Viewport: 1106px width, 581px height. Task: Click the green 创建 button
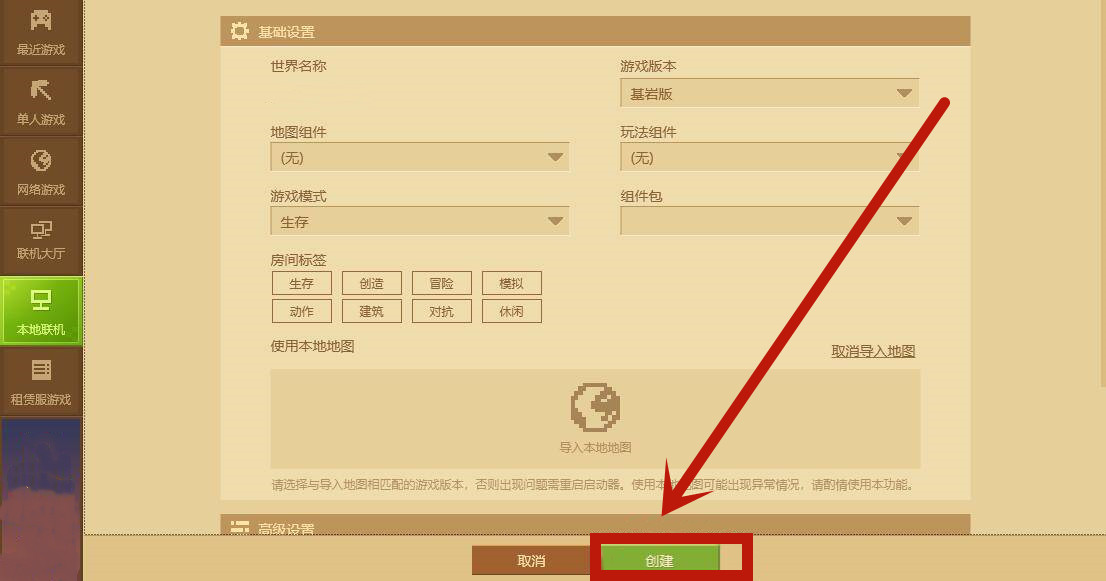coord(660,561)
